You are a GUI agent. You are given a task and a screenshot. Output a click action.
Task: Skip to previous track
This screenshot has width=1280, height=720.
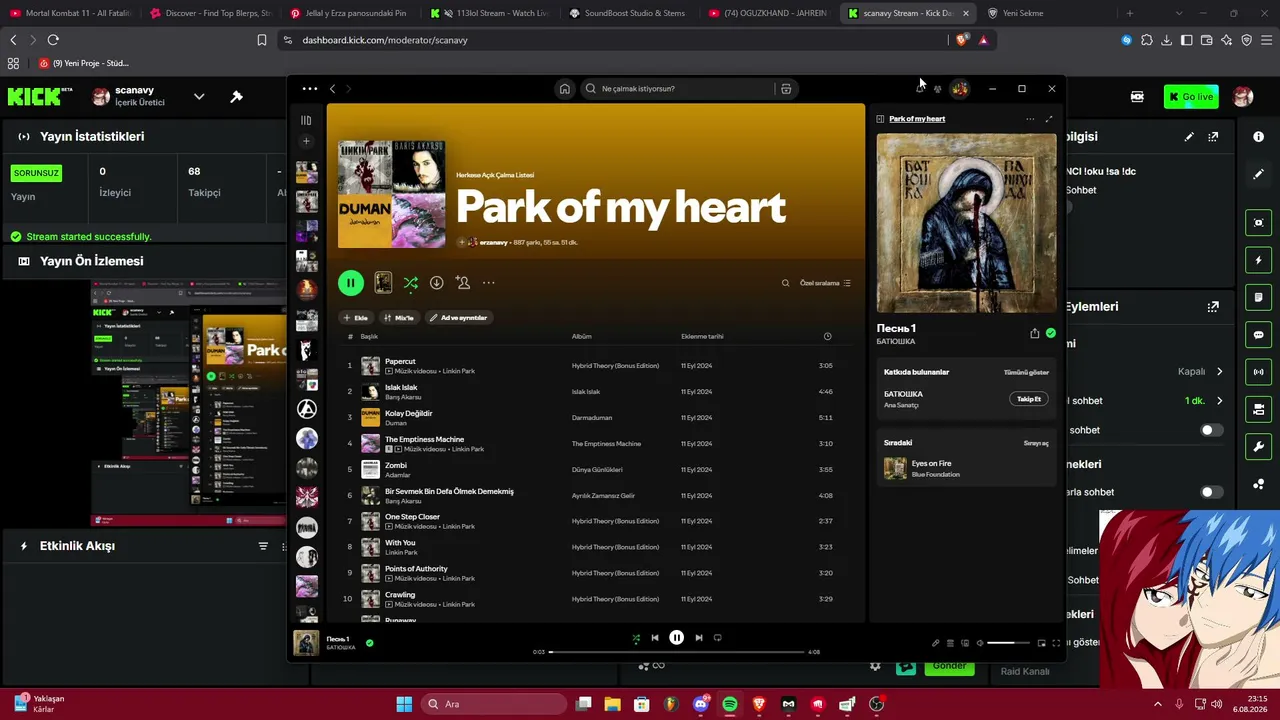tap(655, 638)
